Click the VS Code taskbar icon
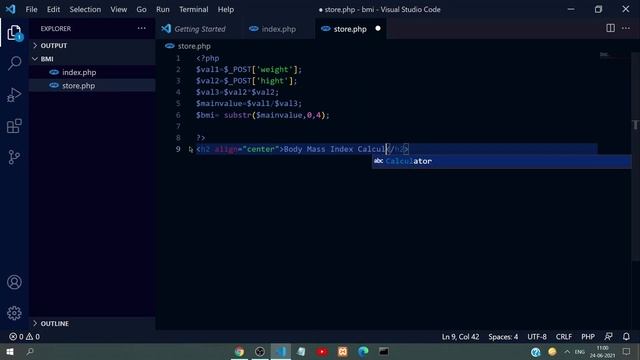The height and width of the screenshot is (360, 640). tap(281, 351)
